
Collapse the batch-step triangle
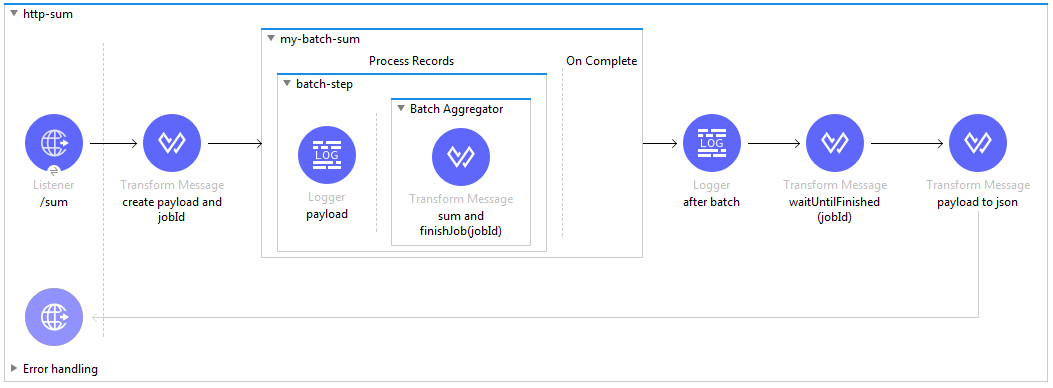287,84
